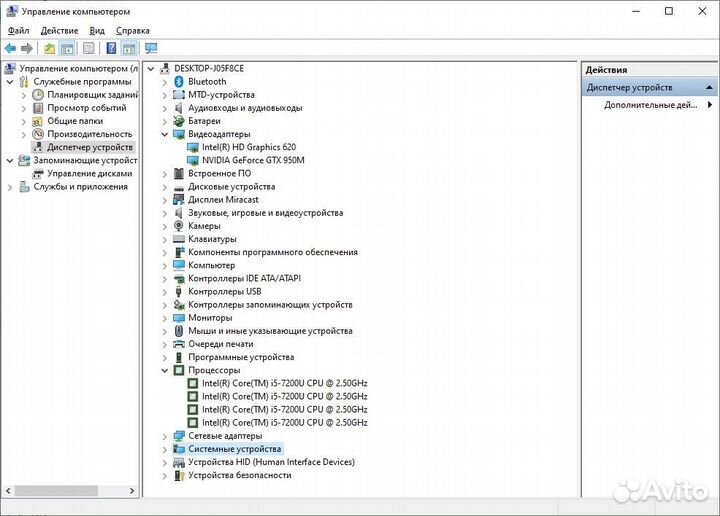Select MTD-устройства category label
The image size is (720, 516).
[221, 95]
